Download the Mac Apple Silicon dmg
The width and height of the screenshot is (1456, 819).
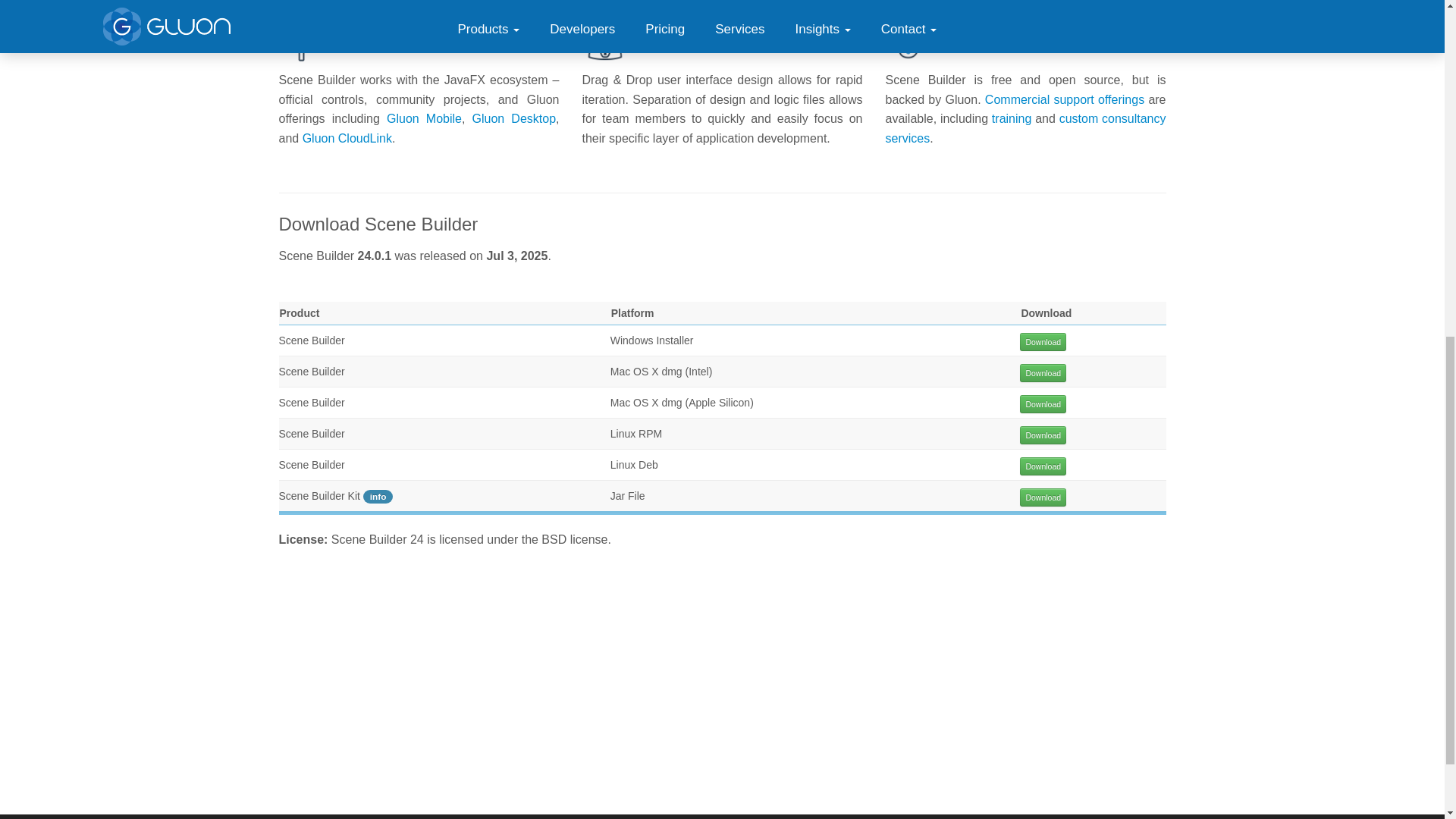pyautogui.click(x=1043, y=404)
